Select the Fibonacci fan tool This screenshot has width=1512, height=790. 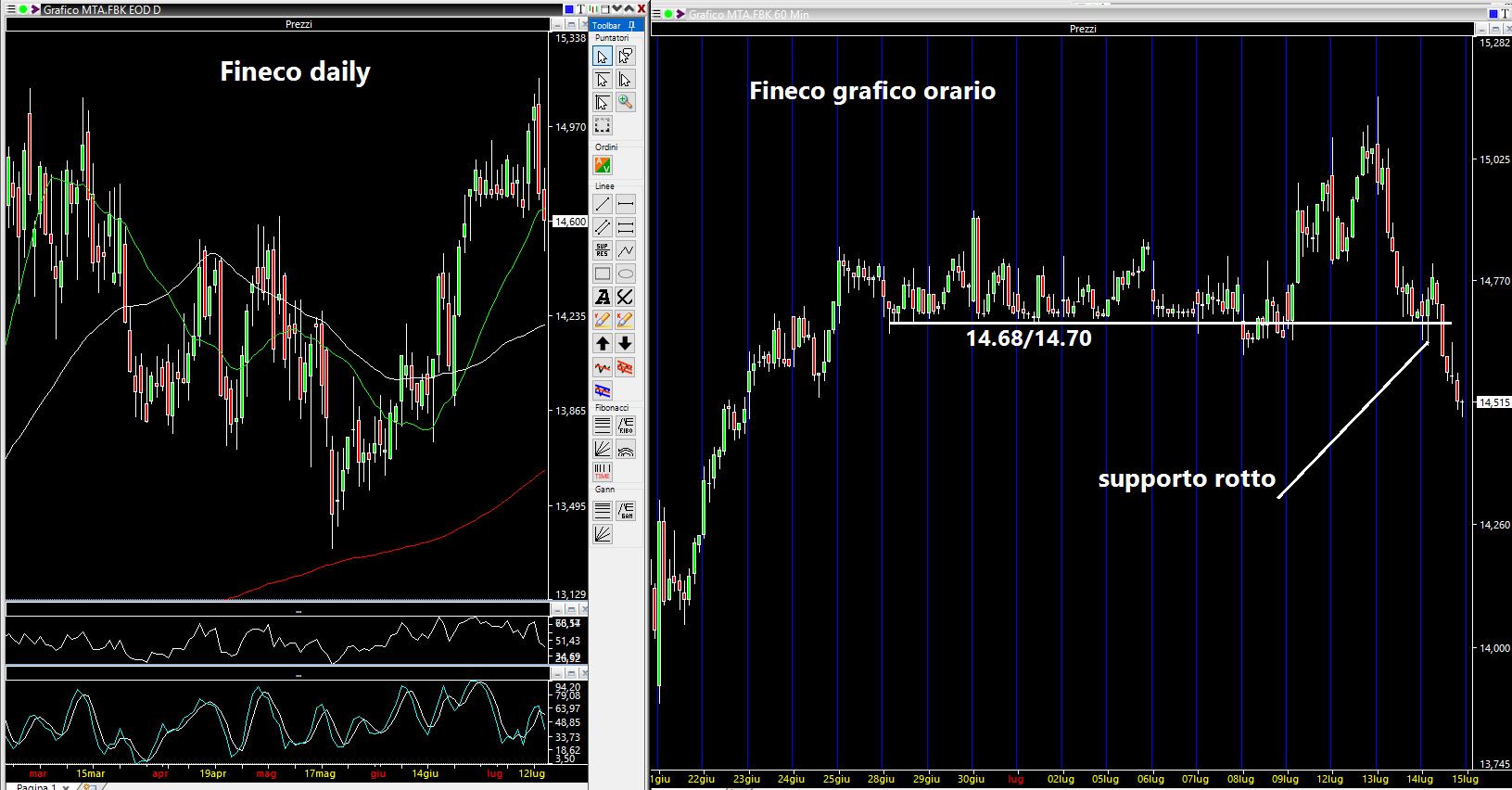[603, 449]
